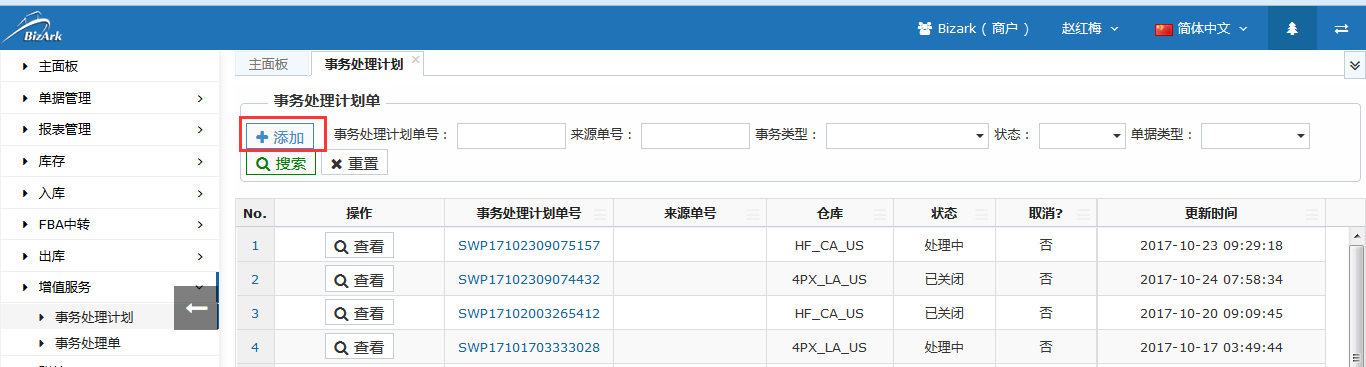Open 事务类型 dropdown
This screenshot has width=1366, height=367.
point(907,136)
